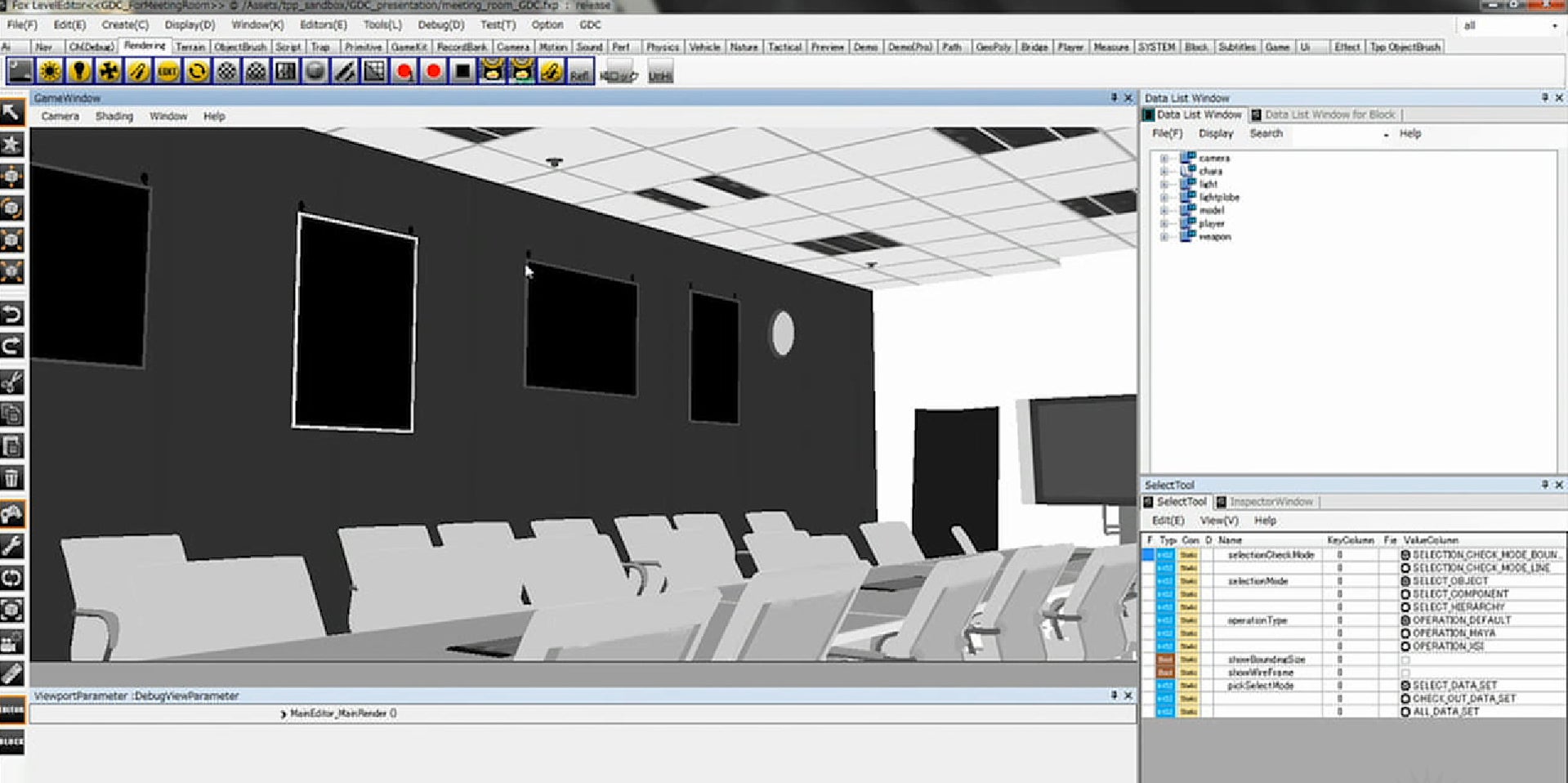Click the yellow sun light icon
The image size is (1568, 783).
pos(50,72)
